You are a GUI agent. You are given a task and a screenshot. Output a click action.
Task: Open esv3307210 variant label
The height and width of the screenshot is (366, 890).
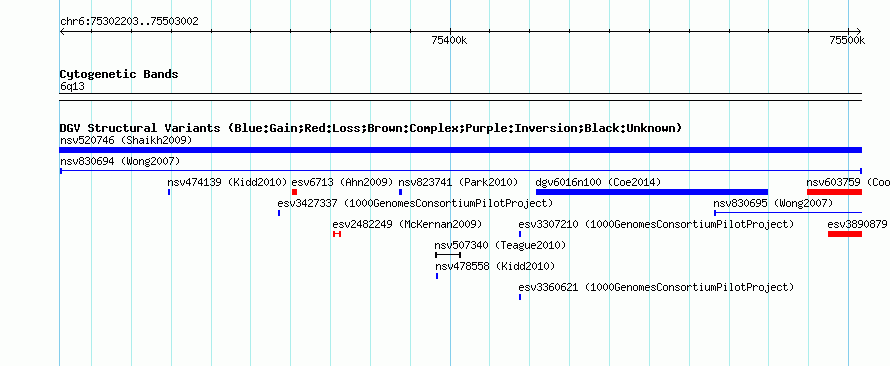(x=656, y=225)
